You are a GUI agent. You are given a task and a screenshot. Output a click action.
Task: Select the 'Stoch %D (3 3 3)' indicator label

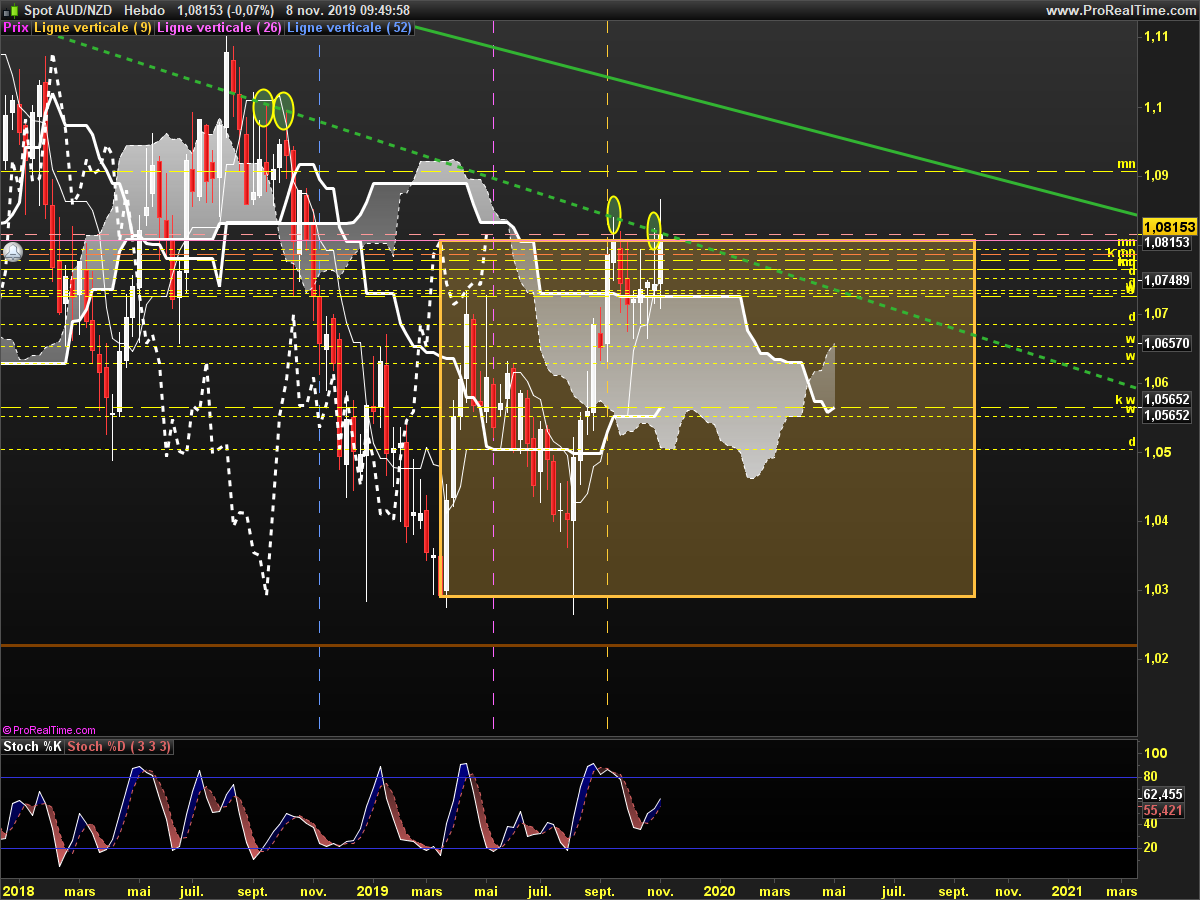[x=120, y=747]
